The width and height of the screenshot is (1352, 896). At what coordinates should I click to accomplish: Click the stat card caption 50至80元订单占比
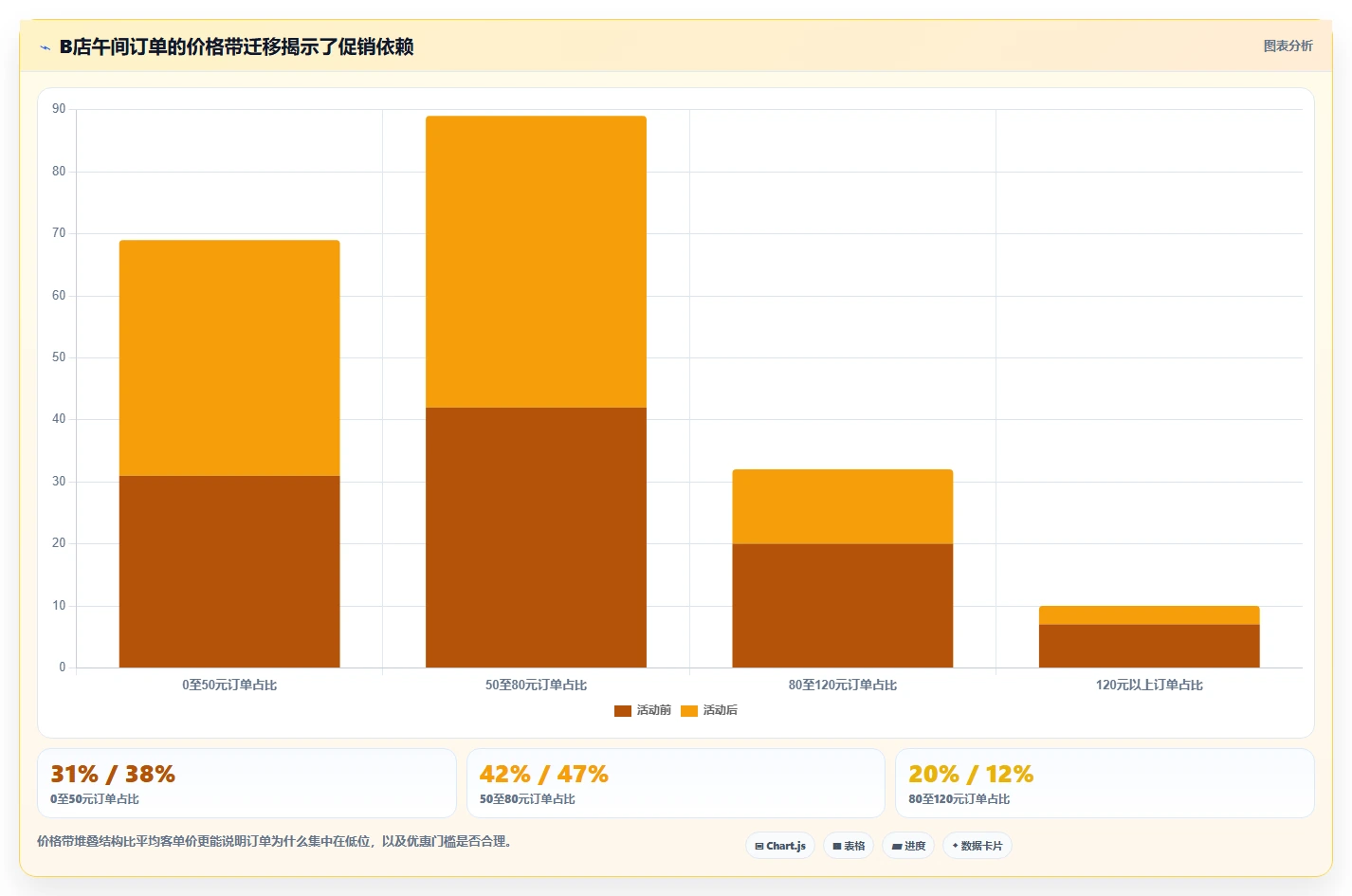(527, 799)
